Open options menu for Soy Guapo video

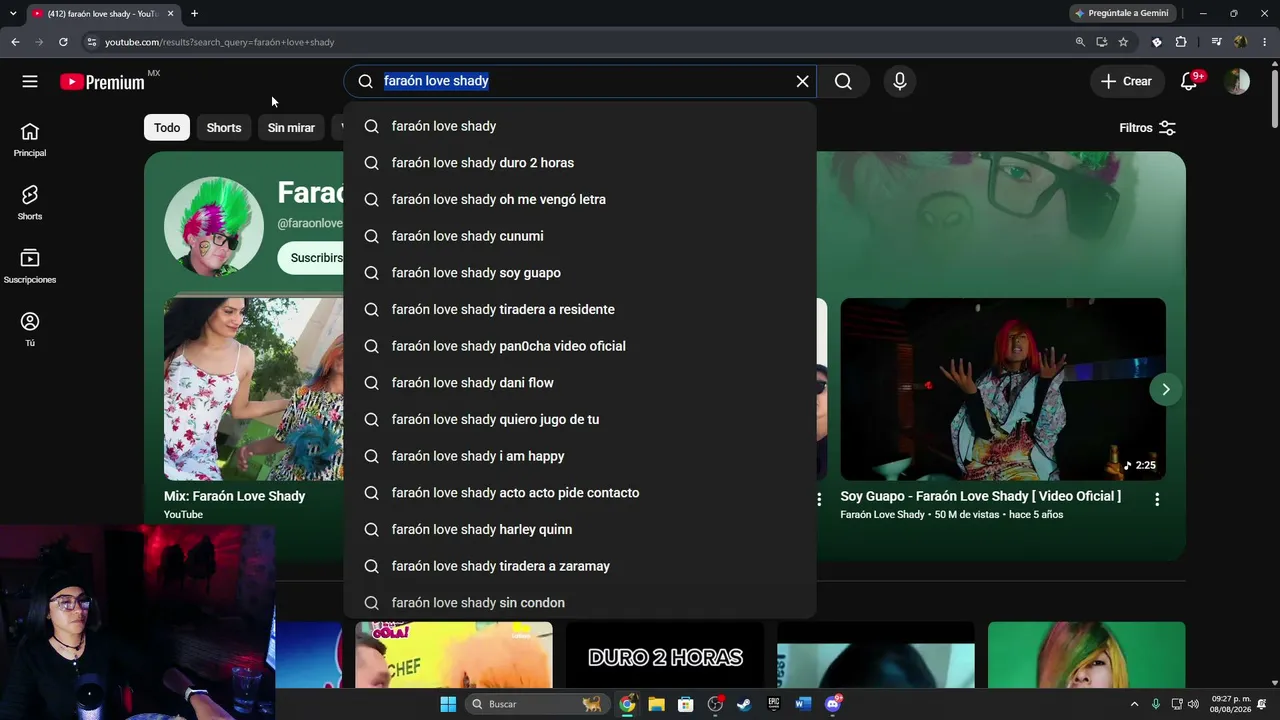pos(1157,499)
